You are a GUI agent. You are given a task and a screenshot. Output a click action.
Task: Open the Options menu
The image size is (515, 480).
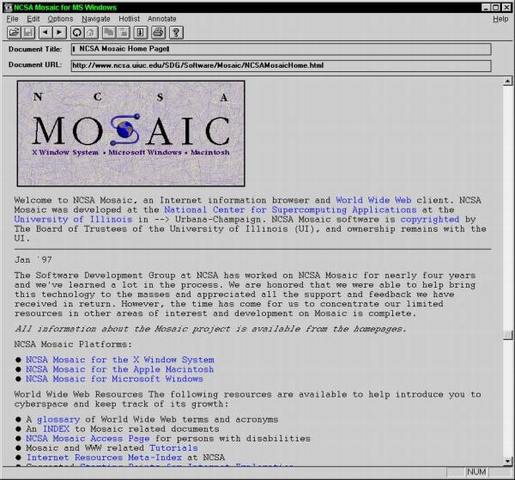click(x=60, y=19)
